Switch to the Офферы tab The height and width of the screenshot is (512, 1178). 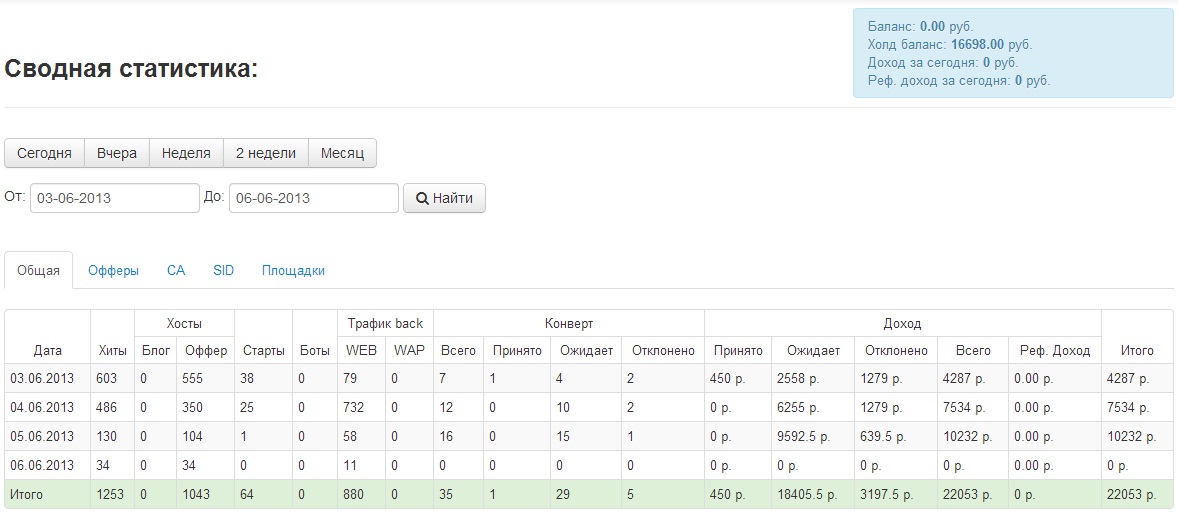(x=113, y=271)
